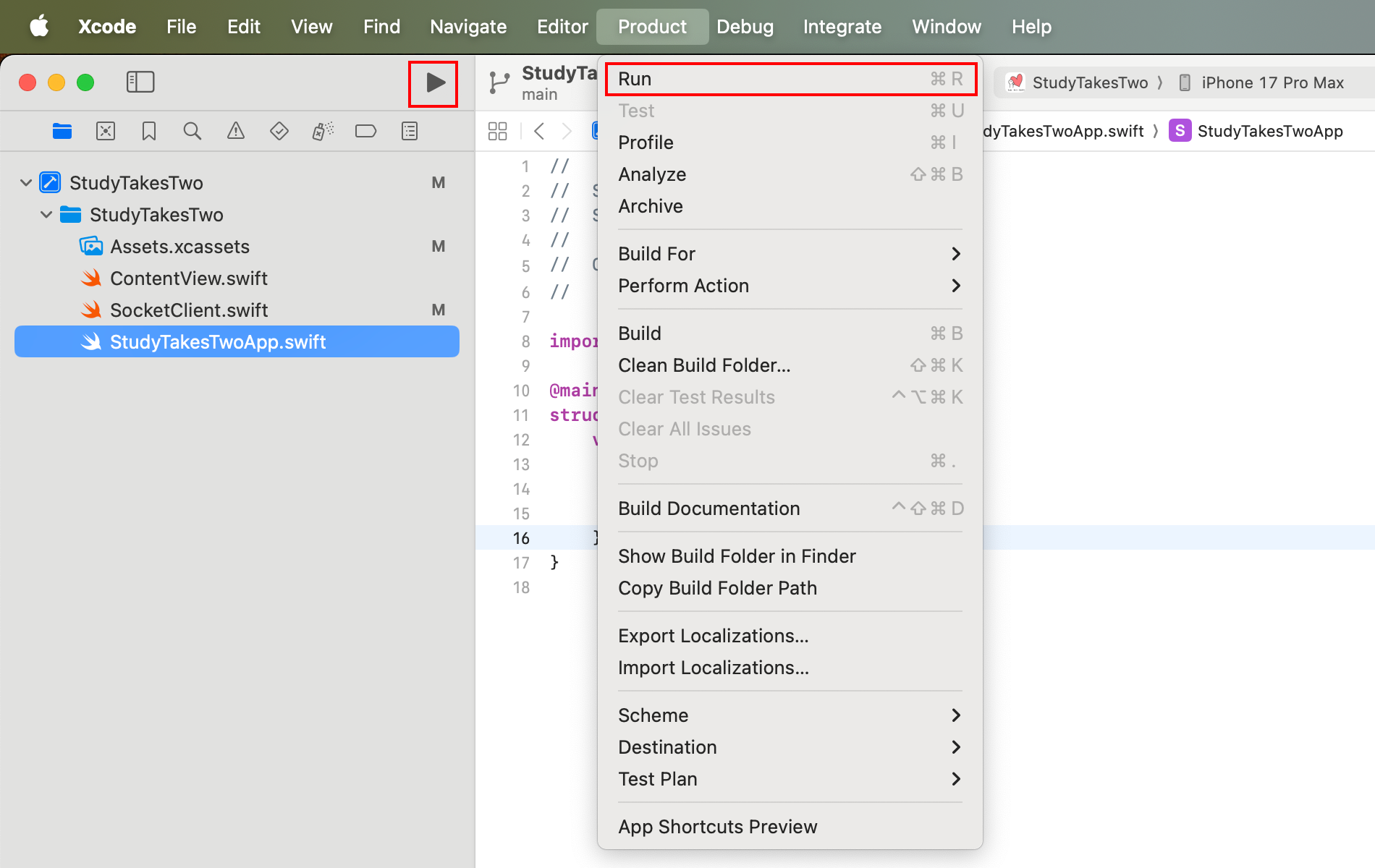Toggle the navigator sidebar button
Image resolution: width=1375 pixels, height=868 pixels.
pyautogui.click(x=140, y=82)
